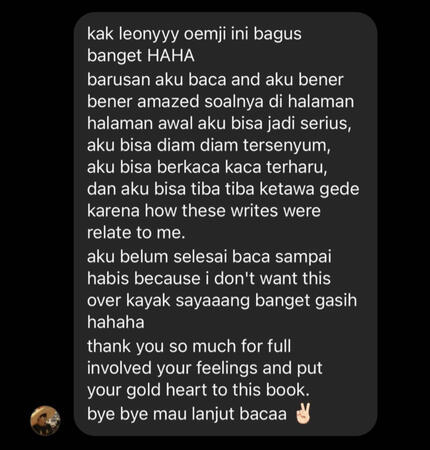Tap the words 'banget HAHA'
The height and width of the screenshot is (450, 430).
click(x=141, y=56)
